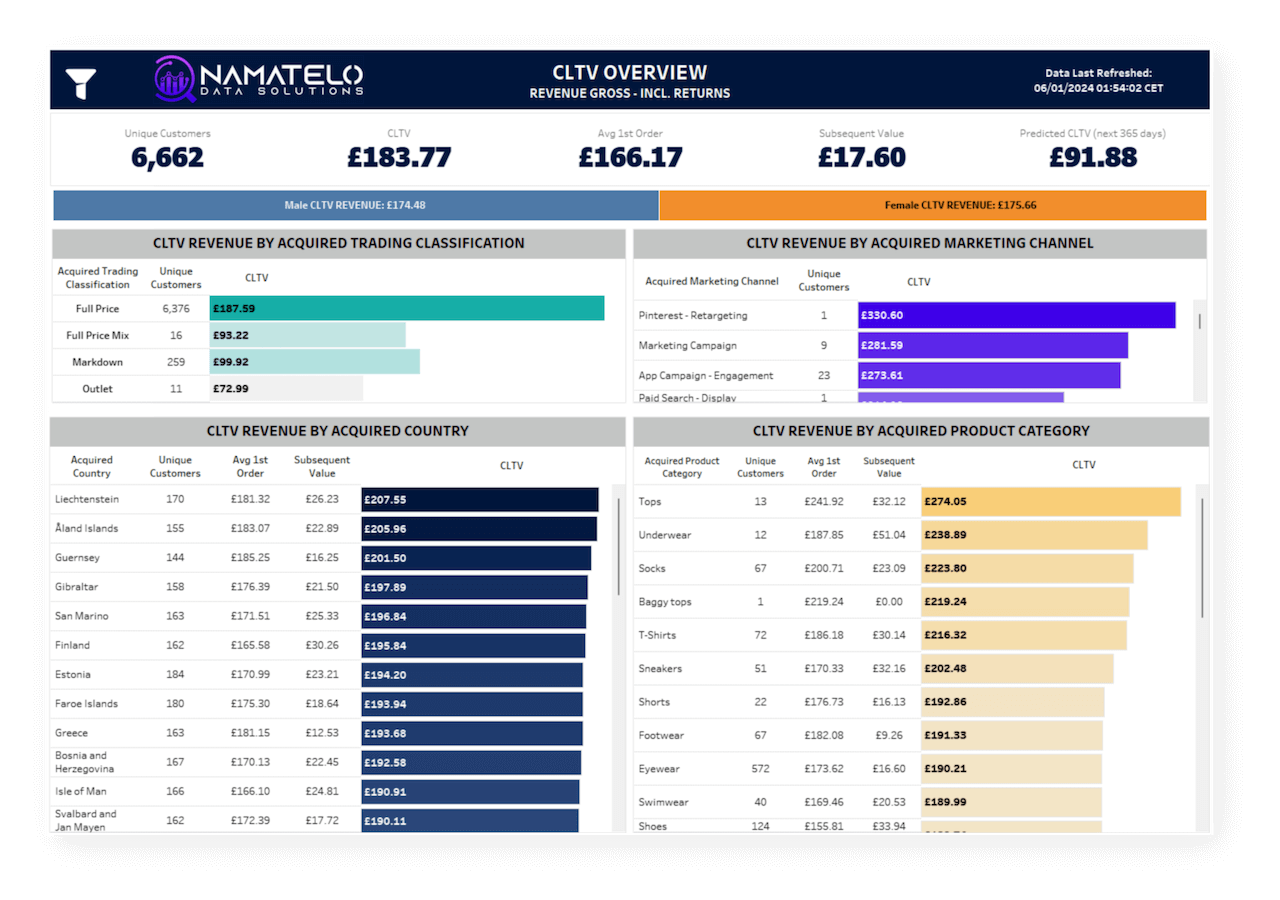Select the Åland Islands row label
The image size is (1280, 900).
(86, 528)
